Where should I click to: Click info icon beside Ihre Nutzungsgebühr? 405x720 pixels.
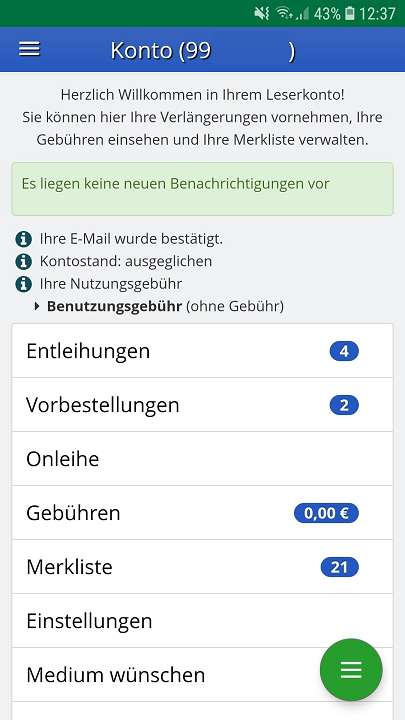pos(23,284)
